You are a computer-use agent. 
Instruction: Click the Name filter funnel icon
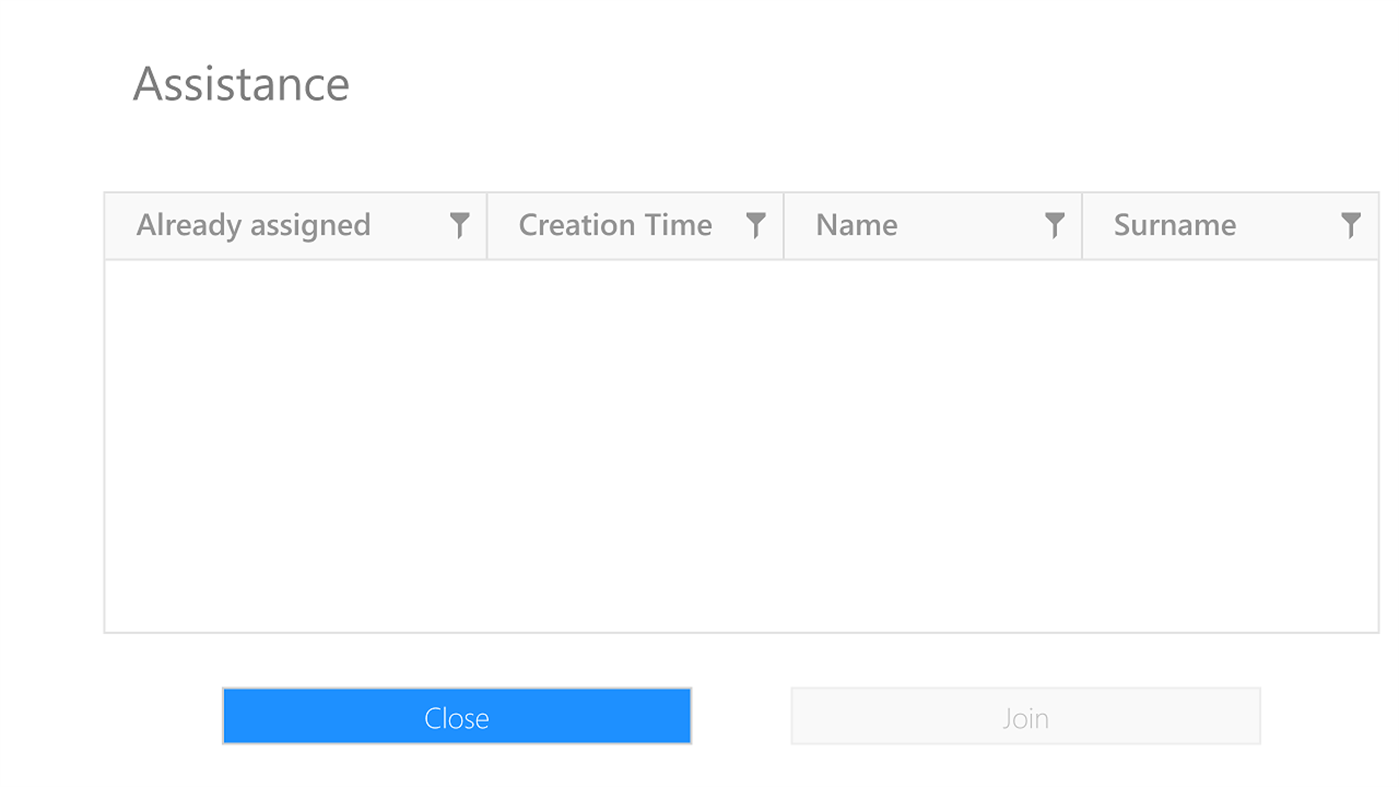click(1055, 225)
